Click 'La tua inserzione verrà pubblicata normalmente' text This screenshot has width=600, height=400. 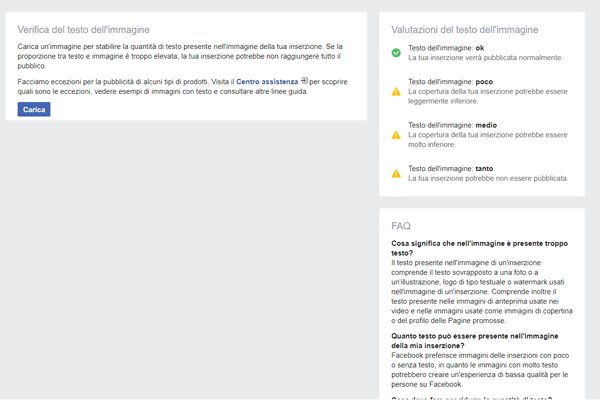pos(484,58)
